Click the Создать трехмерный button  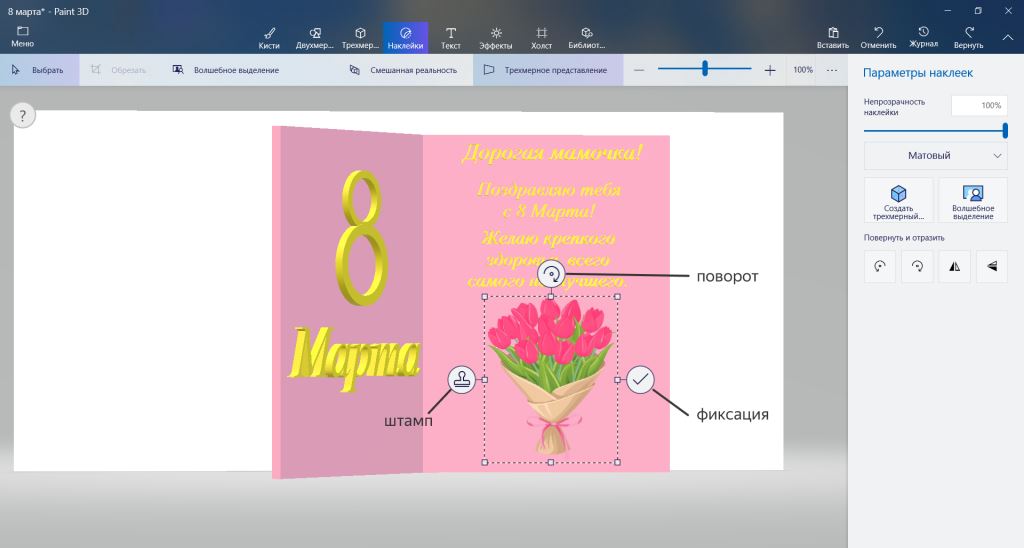(898, 200)
